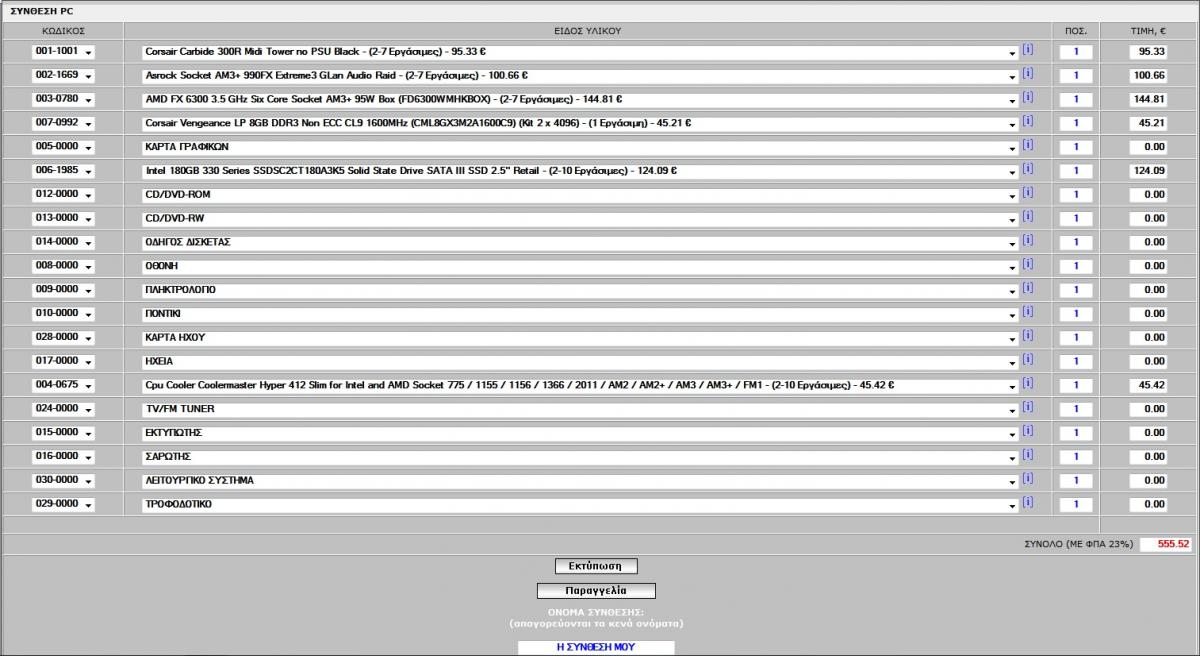Expand the ΛΕΙΤΟΥΡΓΙΚΟ ΣΥΣΤΗΜΑ product list
The image size is (1200, 656).
click(580, 481)
